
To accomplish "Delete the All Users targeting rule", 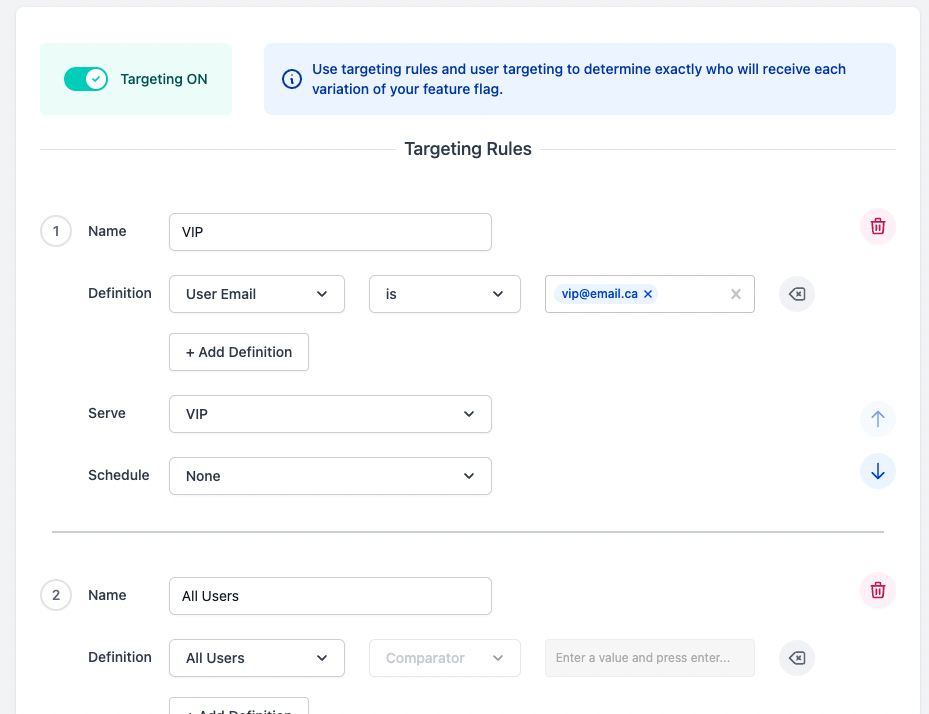I will (x=877, y=591).
